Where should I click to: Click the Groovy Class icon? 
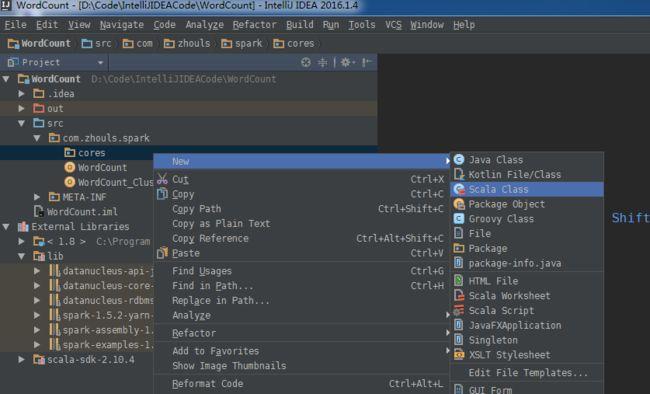[x=459, y=219]
